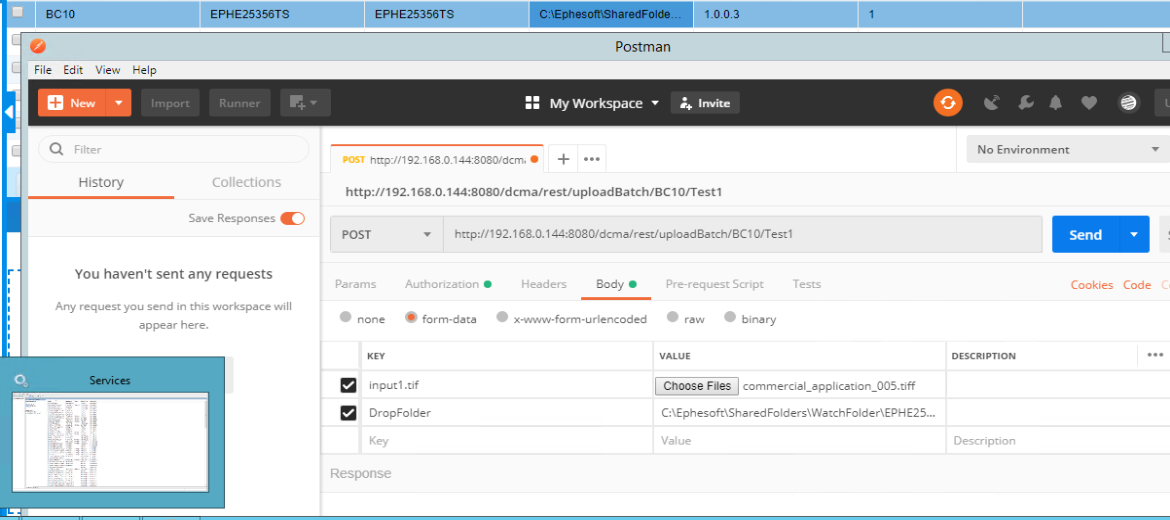Click the heart icon in header
This screenshot has height=520, width=1170.
tap(1089, 103)
